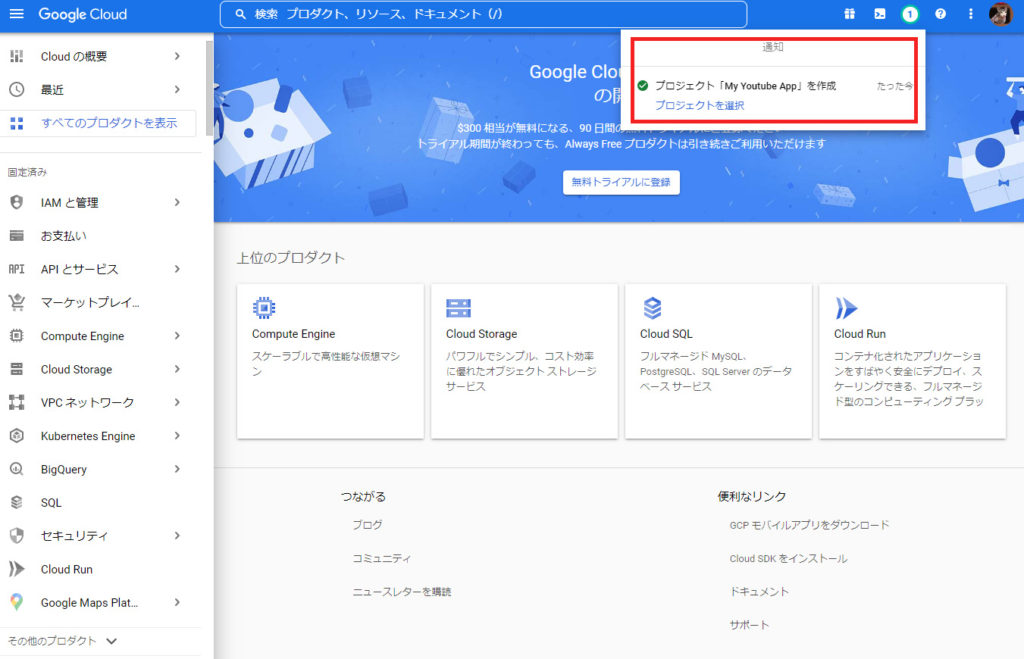Viewport: 1024px width, 659px height.
Task: Open the hamburger navigation menu
Action: pyautogui.click(x=16, y=14)
